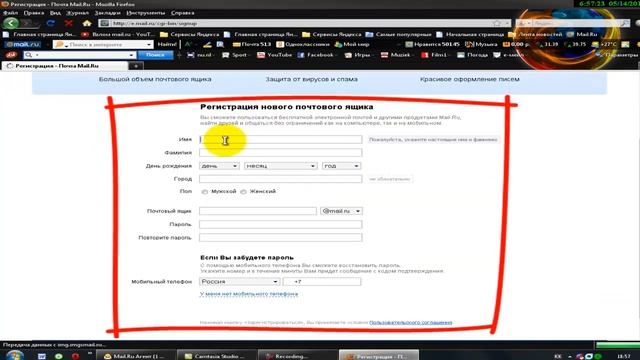
Task: Click the blue Поиск toolbar button
Action: tap(156, 55)
